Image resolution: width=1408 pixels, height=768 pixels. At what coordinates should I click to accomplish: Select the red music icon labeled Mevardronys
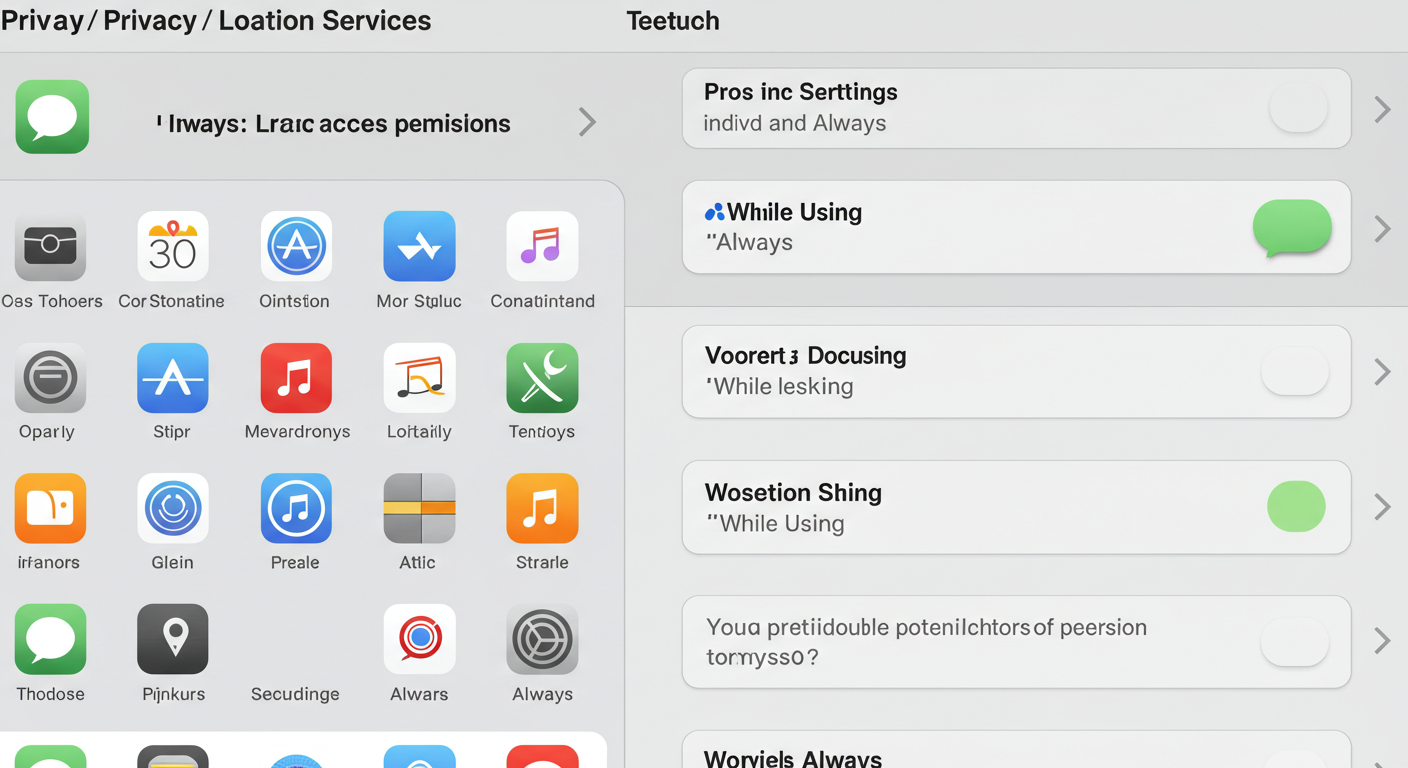pyautogui.click(x=296, y=378)
